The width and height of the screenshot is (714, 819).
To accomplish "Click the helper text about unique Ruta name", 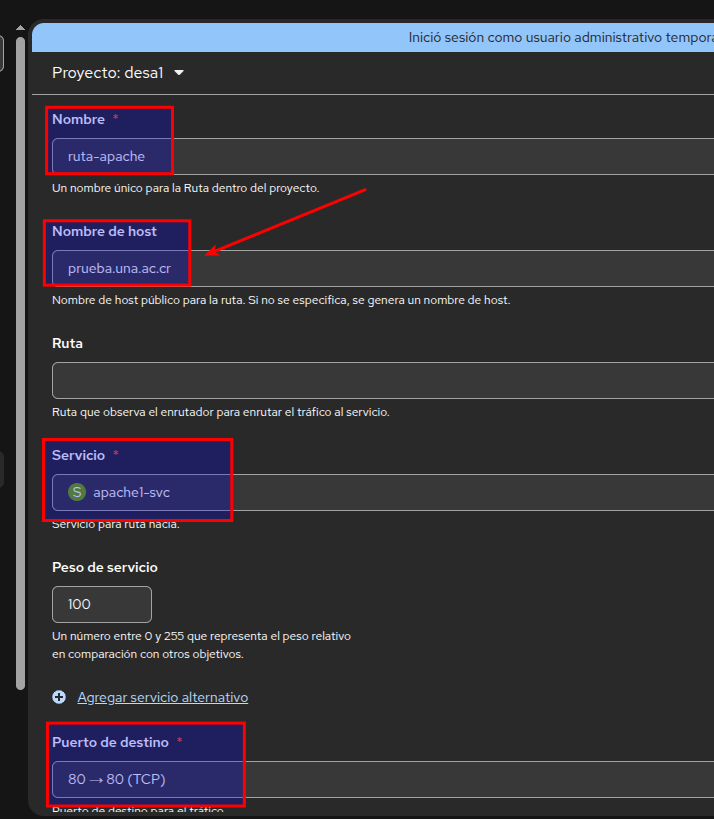I will tap(185, 187).
